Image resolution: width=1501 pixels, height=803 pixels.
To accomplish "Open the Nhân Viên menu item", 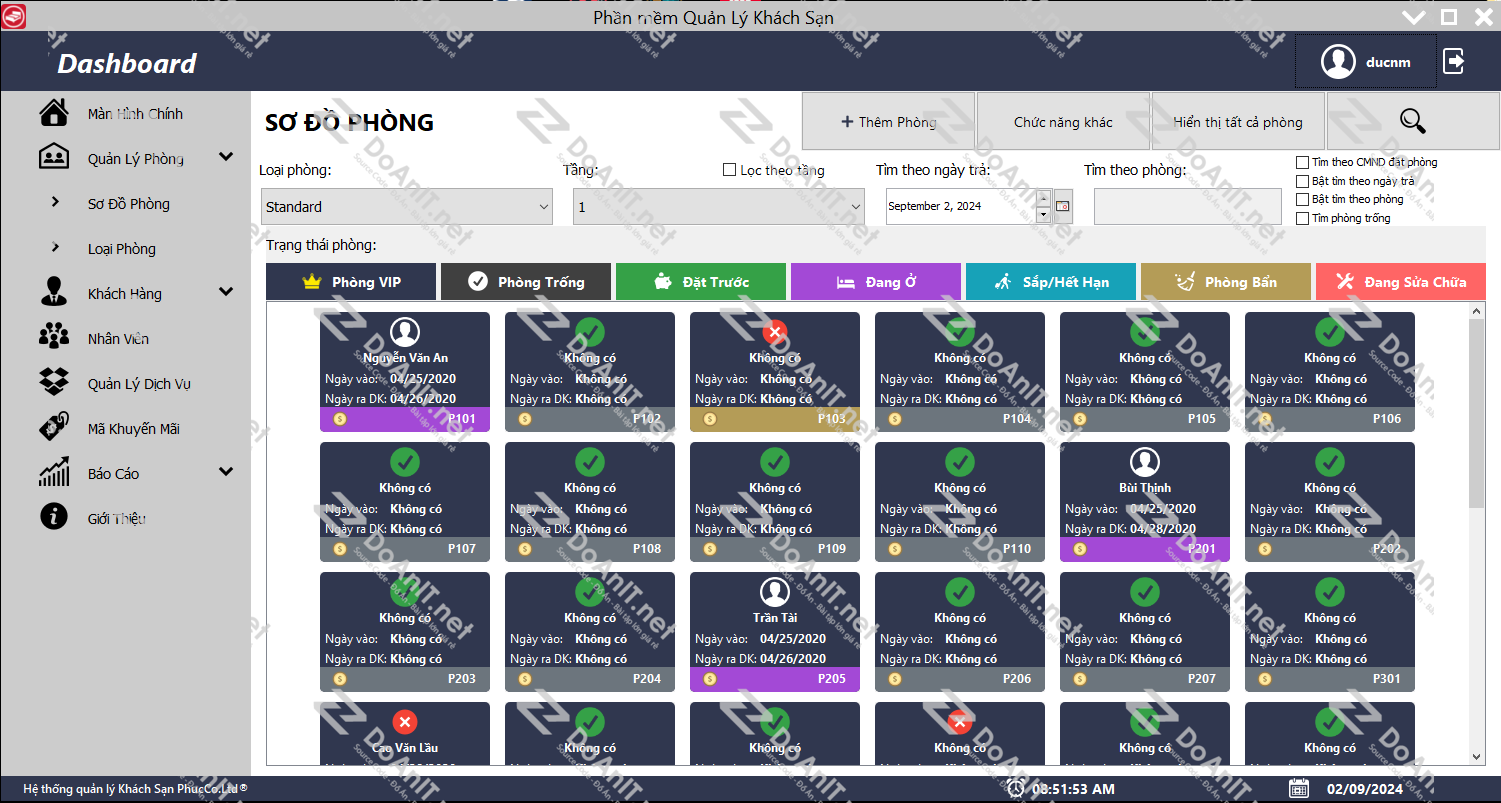I will tap(118, 339).
